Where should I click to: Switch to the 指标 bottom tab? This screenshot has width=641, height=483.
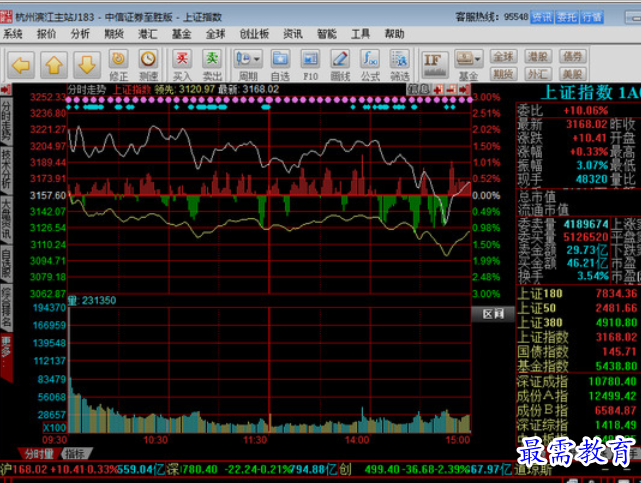click(76, 453)
